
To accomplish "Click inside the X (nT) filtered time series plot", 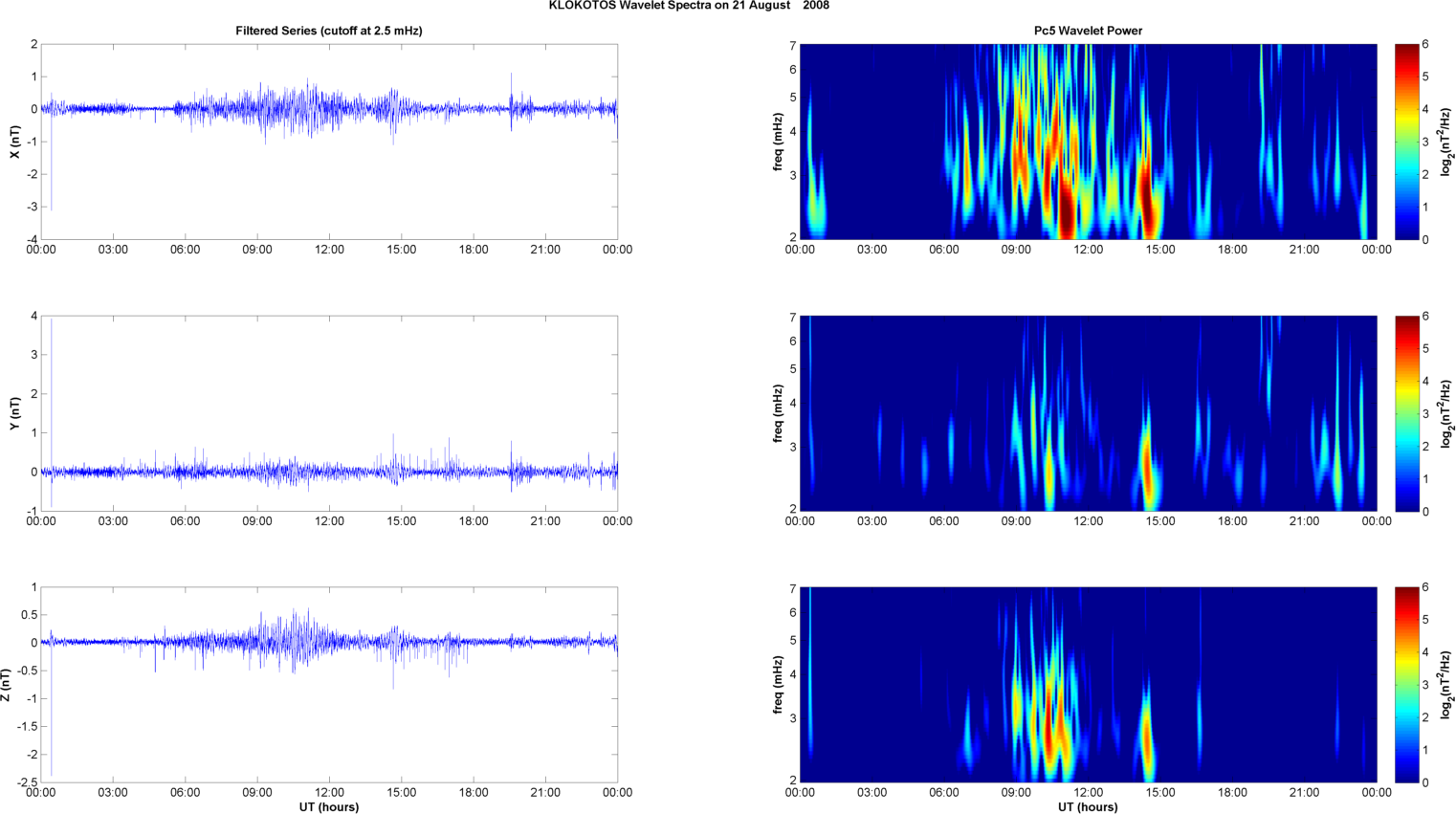I will coord(329,142).
